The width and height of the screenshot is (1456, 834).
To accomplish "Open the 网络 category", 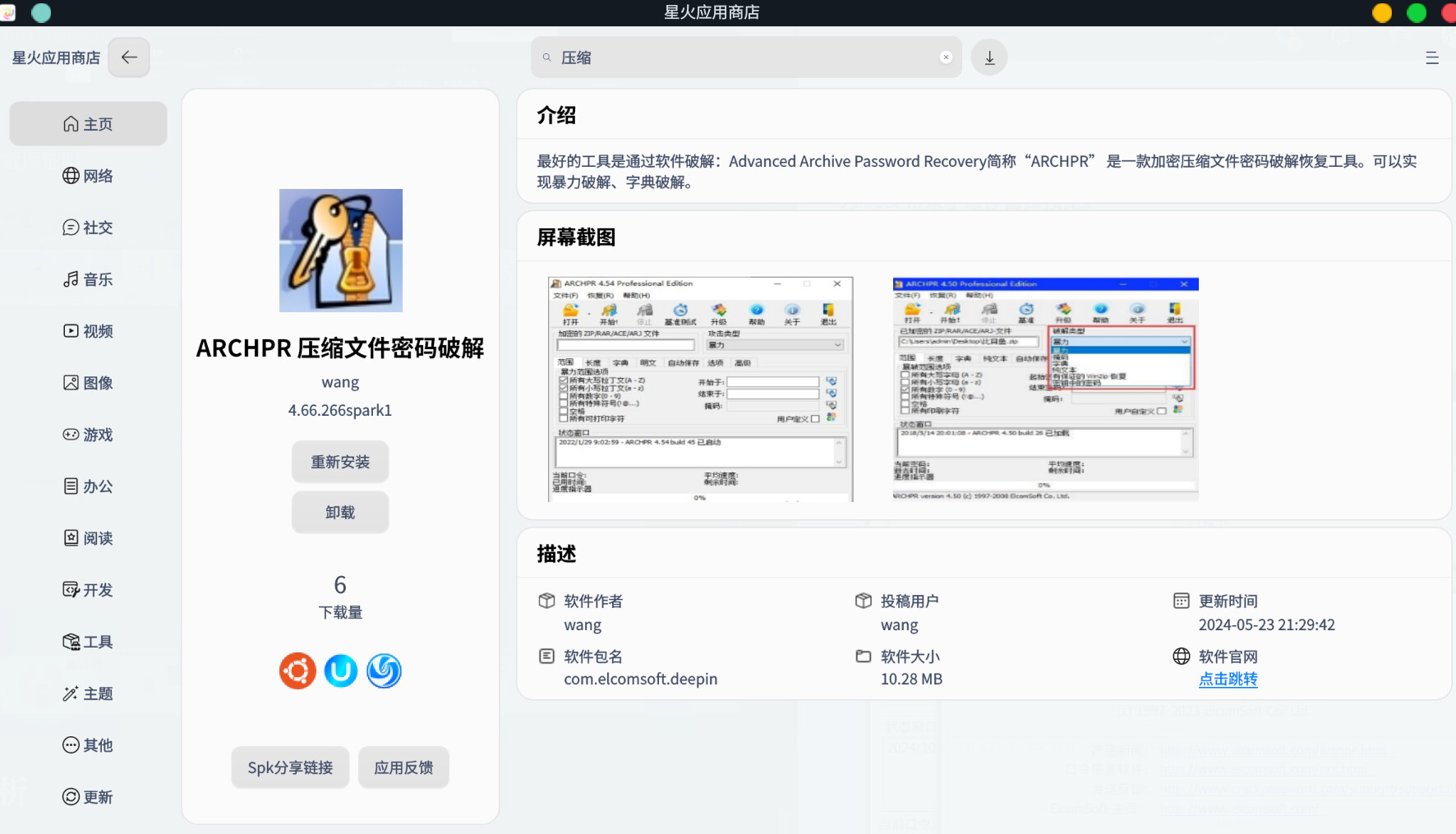I will [x=88, y=176].
